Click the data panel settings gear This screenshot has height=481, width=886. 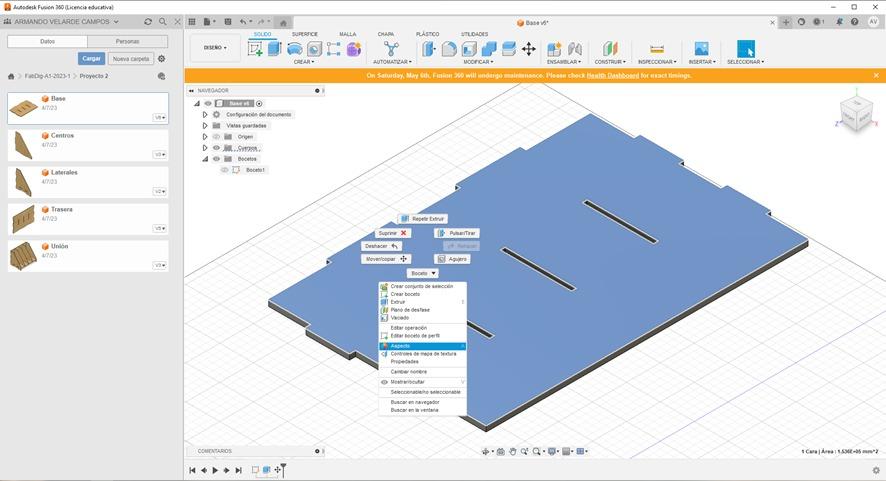[x=162, y=59]
